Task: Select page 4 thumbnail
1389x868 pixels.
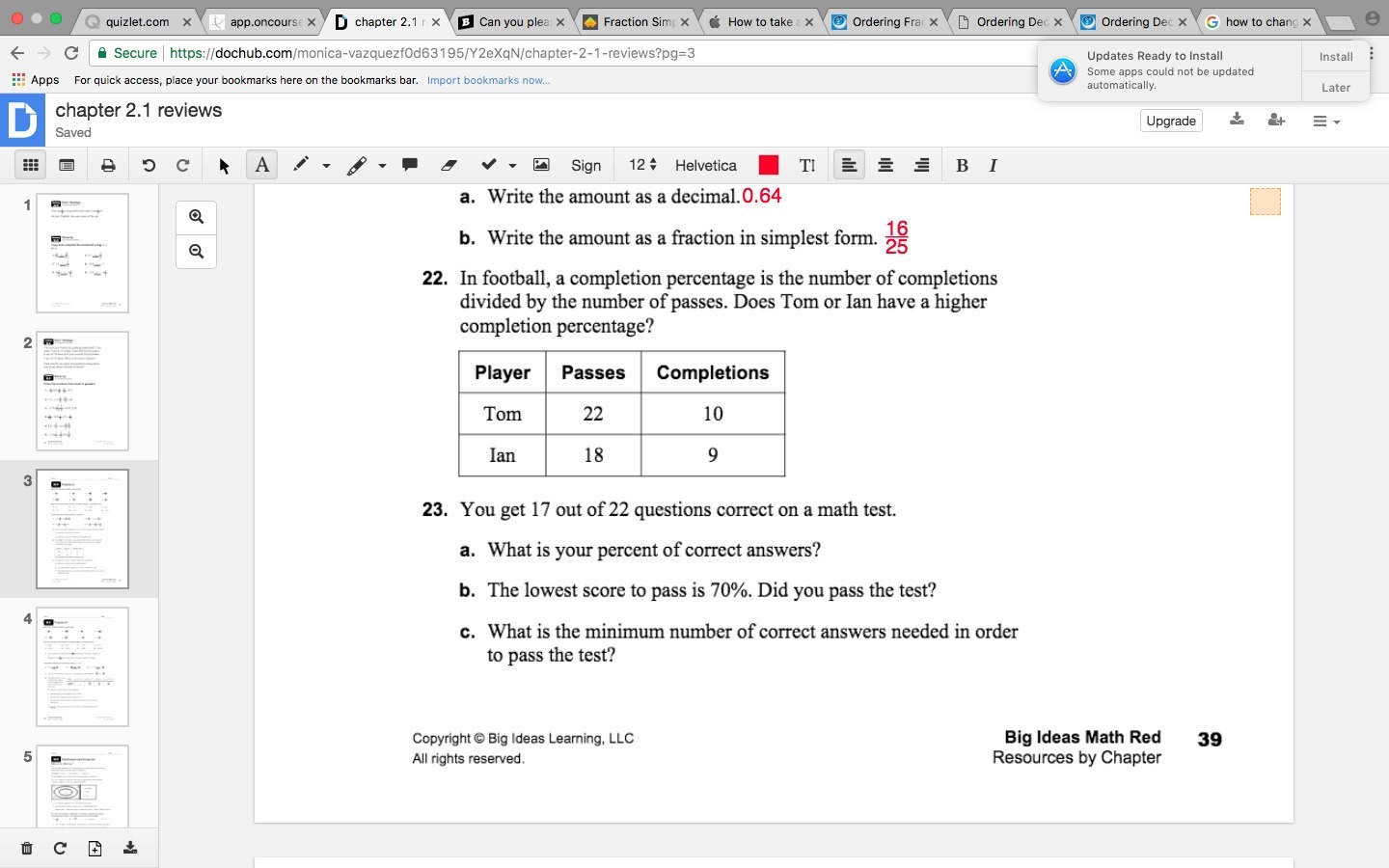Action: 82,666
